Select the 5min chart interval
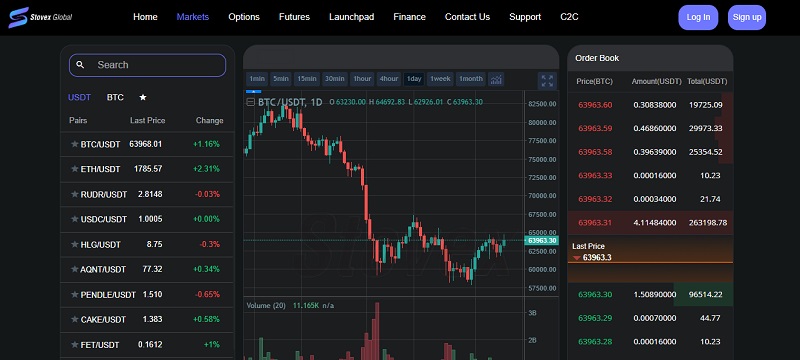The width and height of the screenshot is (800, 360). pyautogui.click(x=281, y=79)
